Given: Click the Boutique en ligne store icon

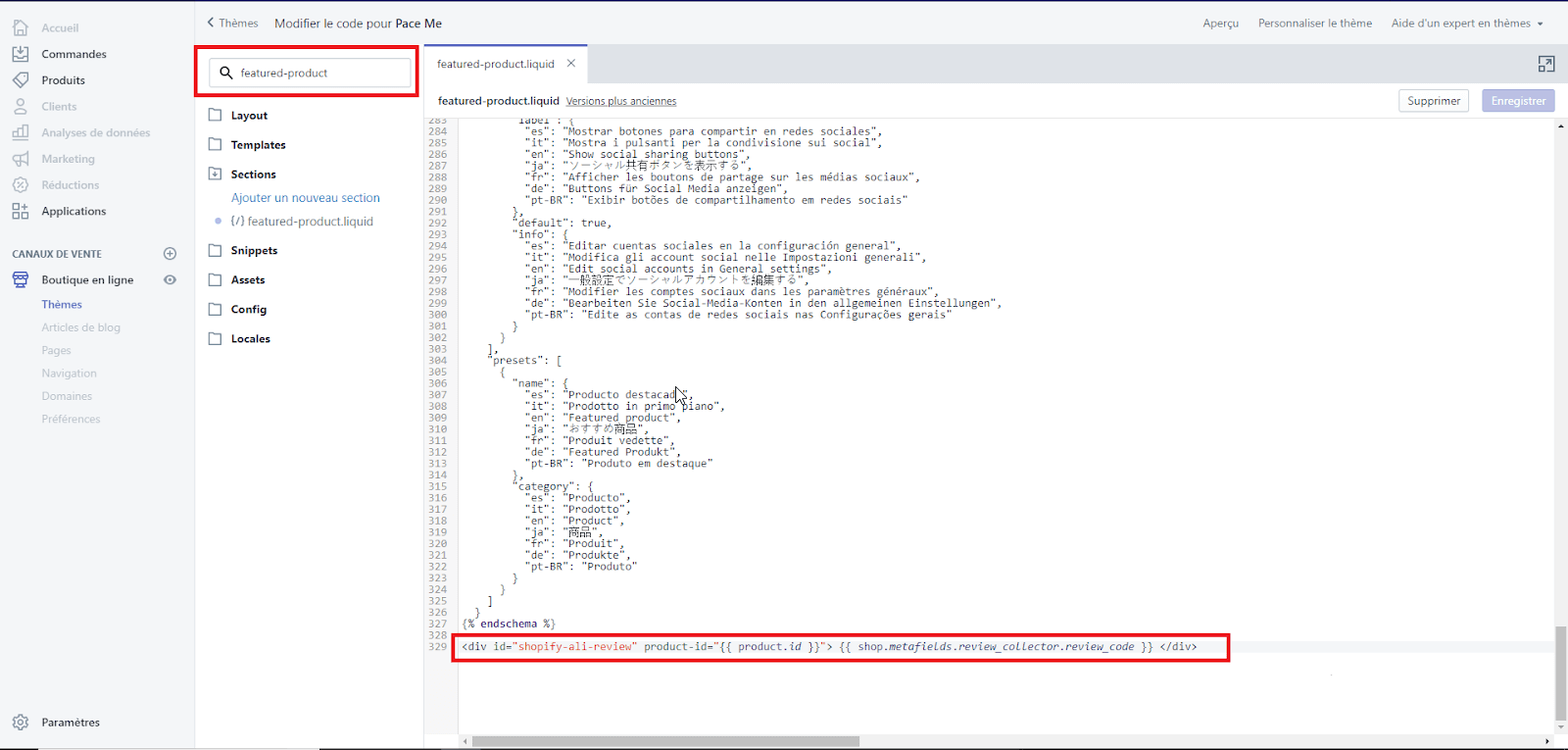Looking at the screenshot, I should 21,279.
